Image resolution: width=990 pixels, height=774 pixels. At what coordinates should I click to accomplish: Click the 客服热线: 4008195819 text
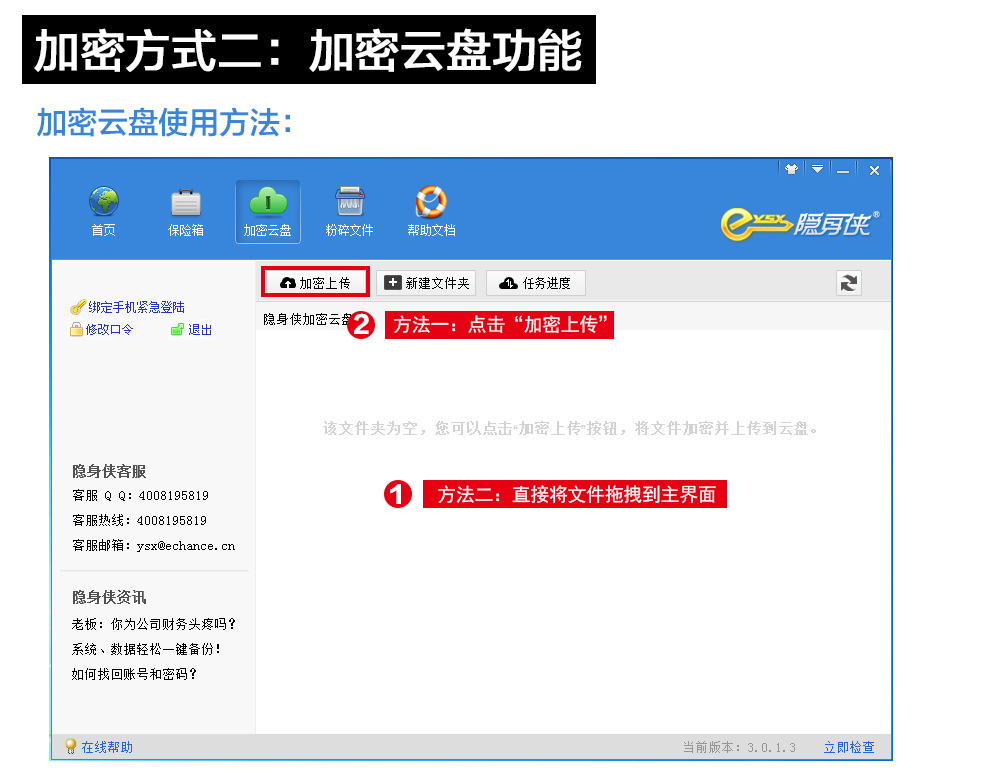140,521
